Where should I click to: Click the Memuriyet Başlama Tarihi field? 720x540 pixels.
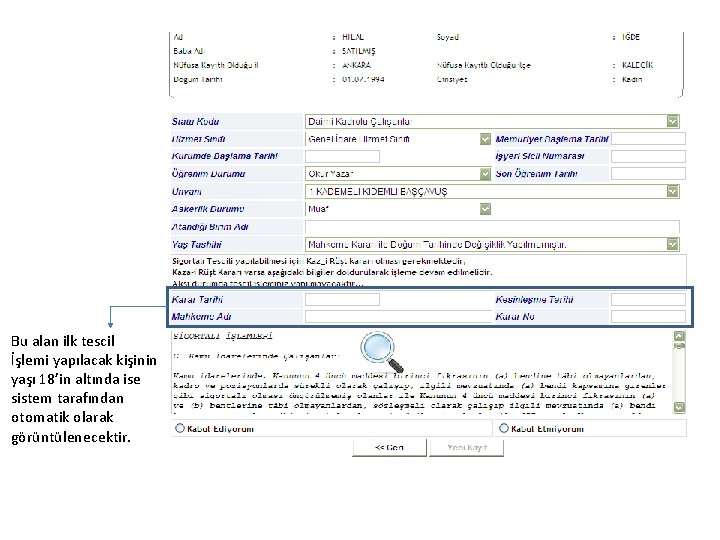(x=648, y=139)
